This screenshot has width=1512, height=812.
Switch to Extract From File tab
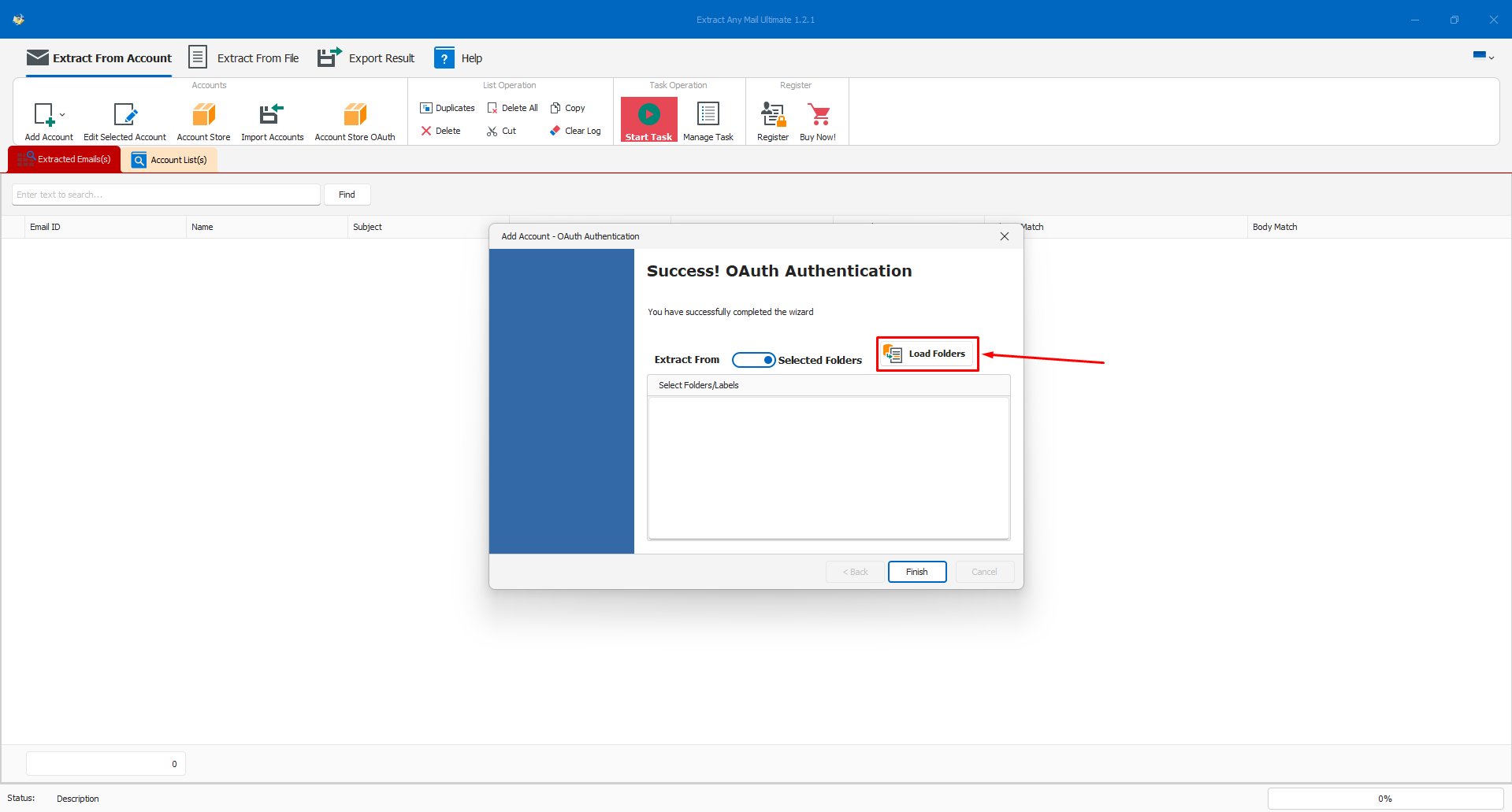click(x=244, y=58)
